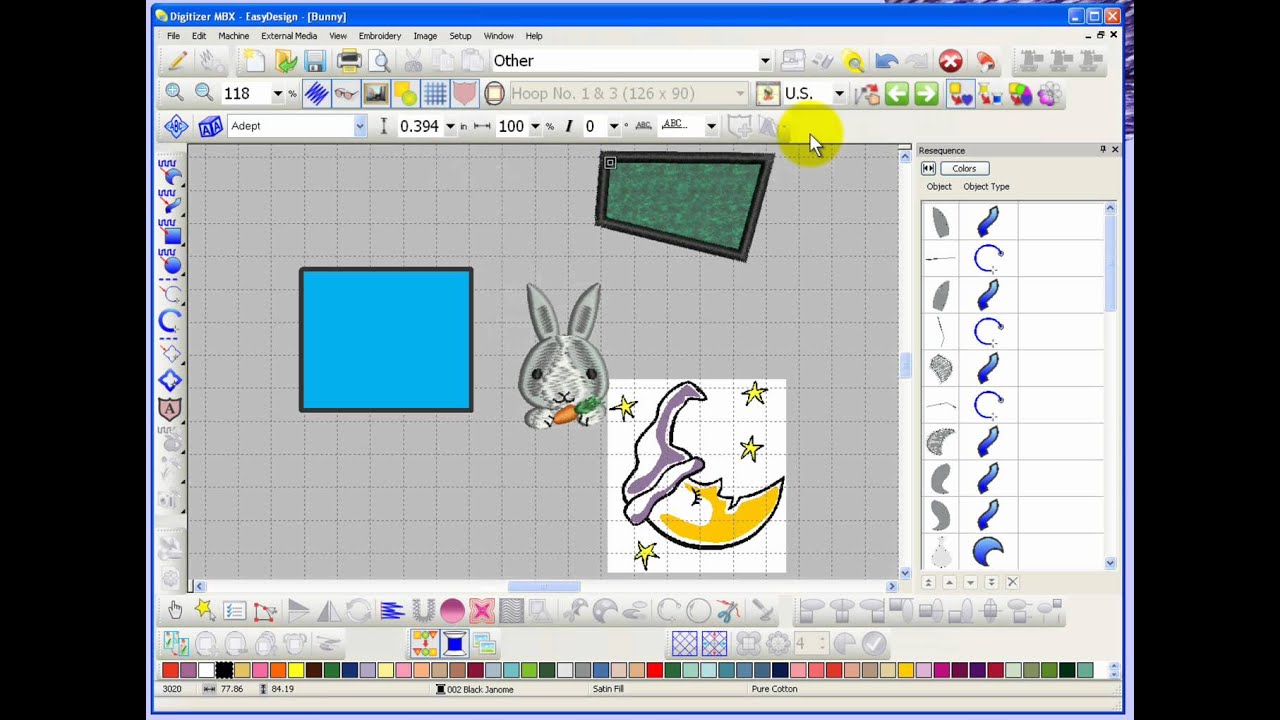
Task: Close the Resequence panel
Action: 1115,150
